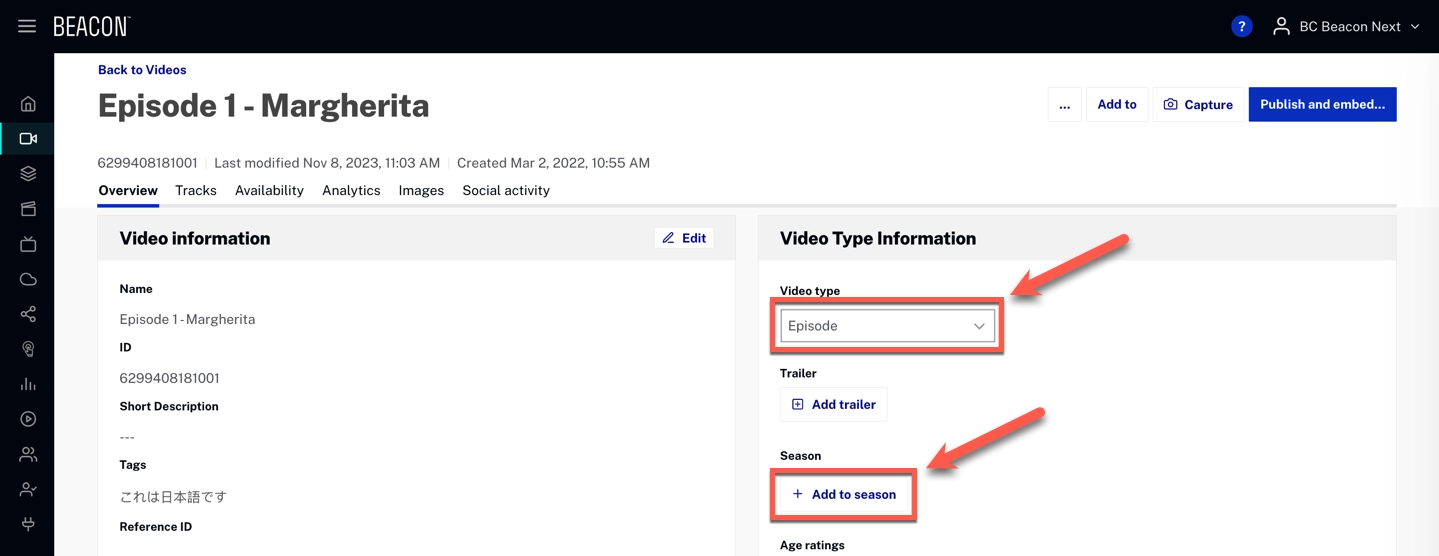Open the cloud sidebar icon
Screen dimensions: 1439x556
click(28, 279)
